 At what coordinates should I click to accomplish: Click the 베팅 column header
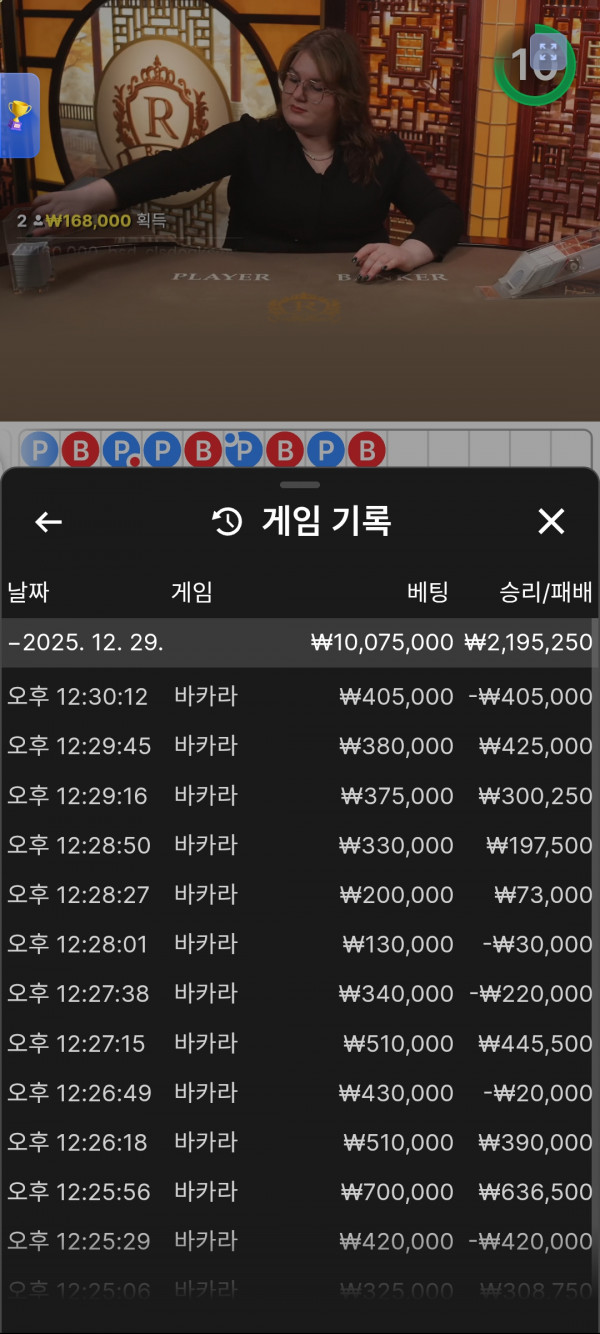coord(428,592)
